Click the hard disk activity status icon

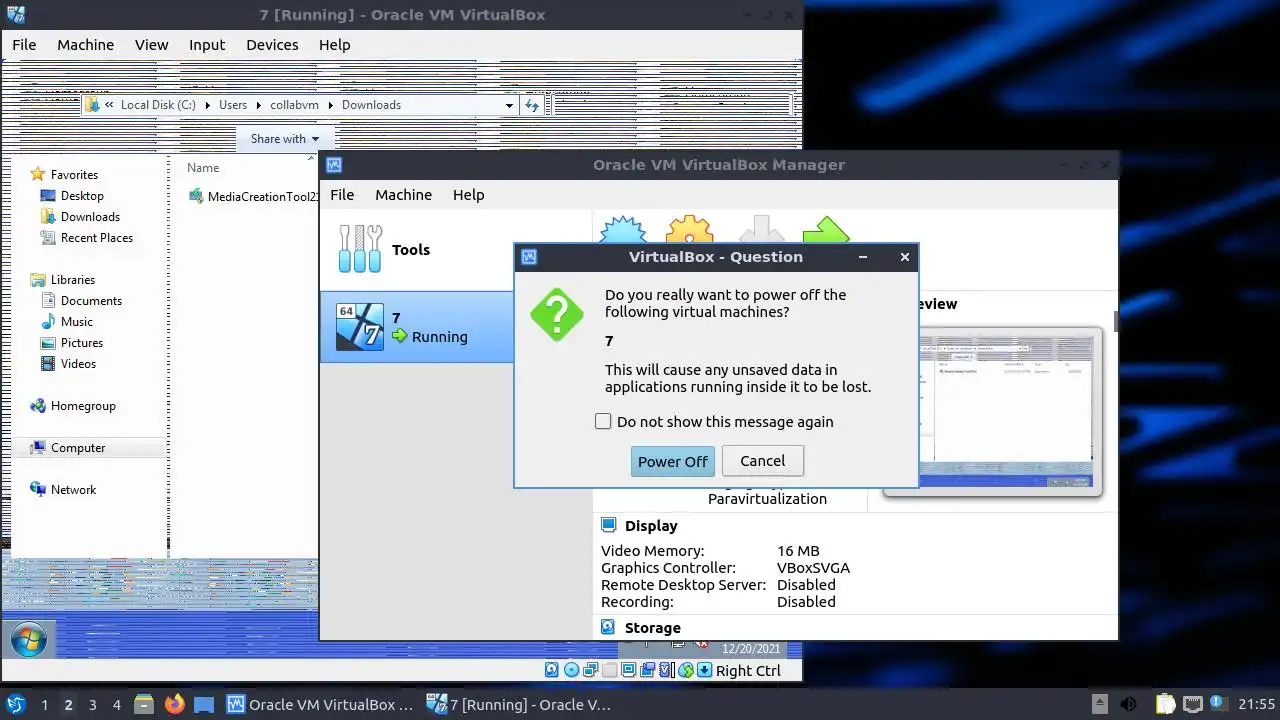[x=552, y=670]
